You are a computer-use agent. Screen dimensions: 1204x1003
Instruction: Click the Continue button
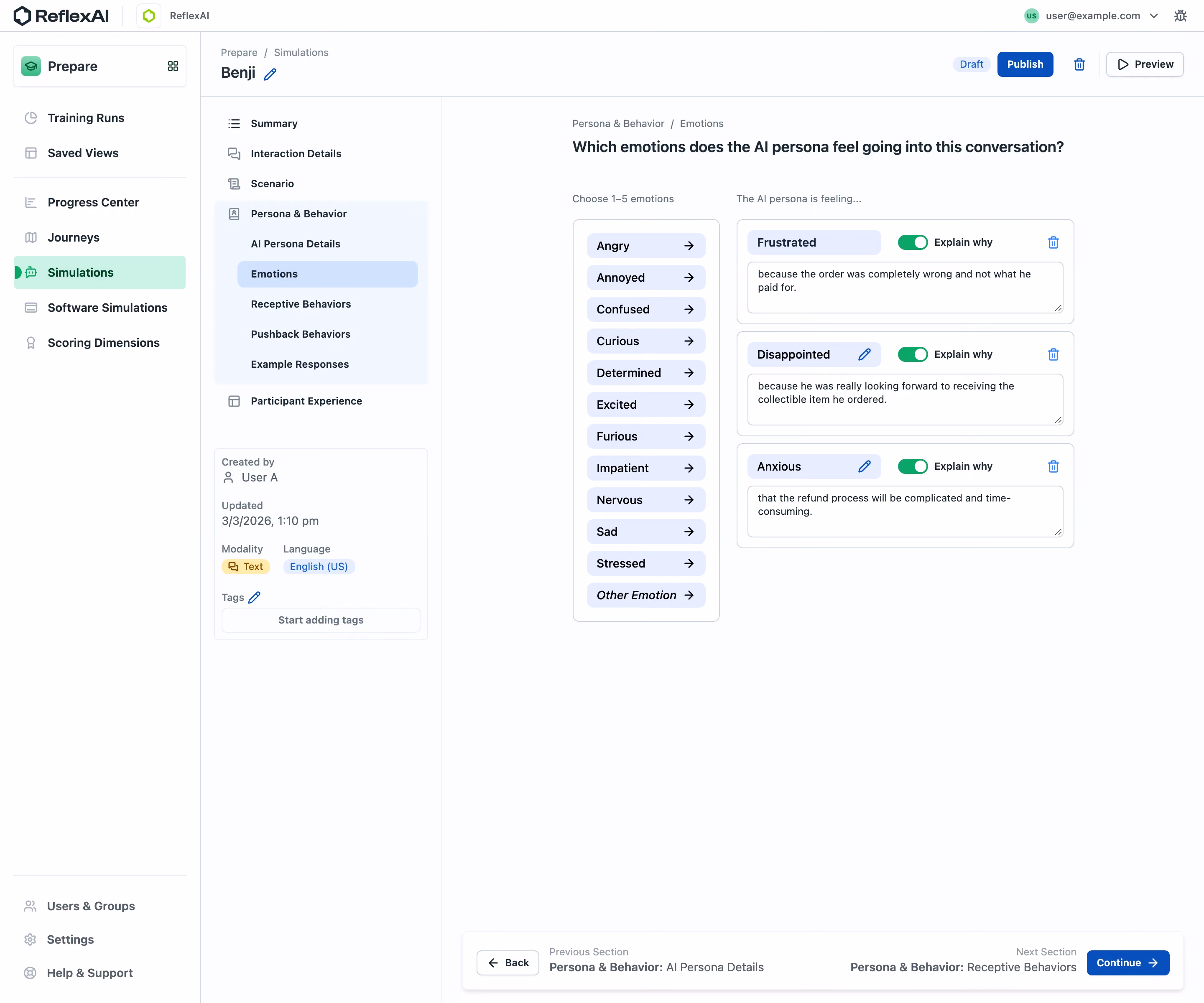[1128, 962]
